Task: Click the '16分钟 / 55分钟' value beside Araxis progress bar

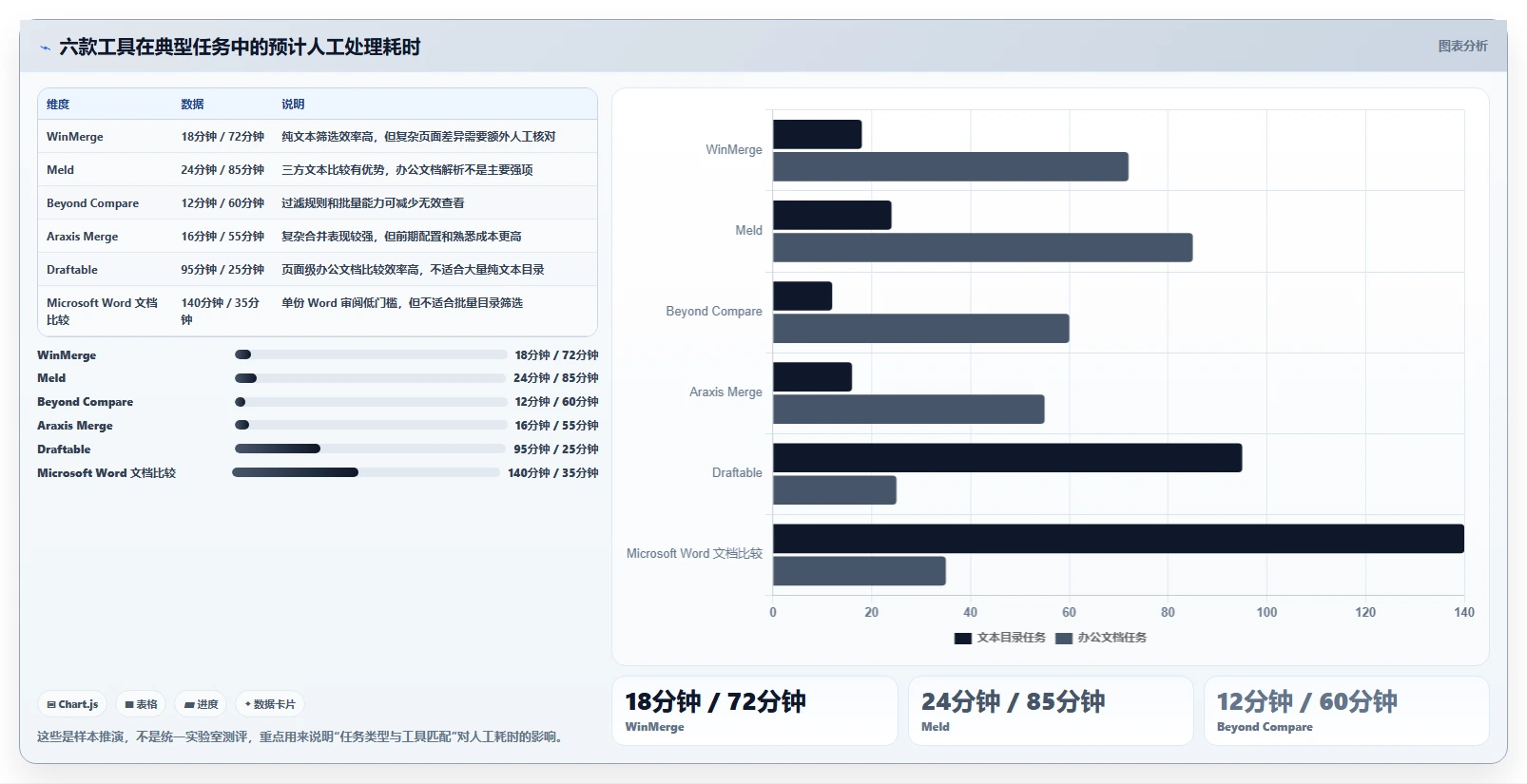Action: click(556, 426)
